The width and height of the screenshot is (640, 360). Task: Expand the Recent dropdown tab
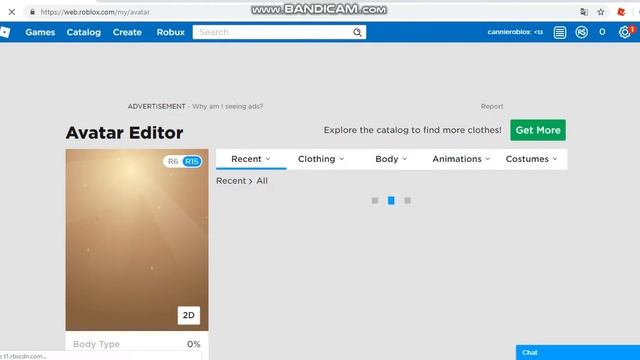coord(251,159)
